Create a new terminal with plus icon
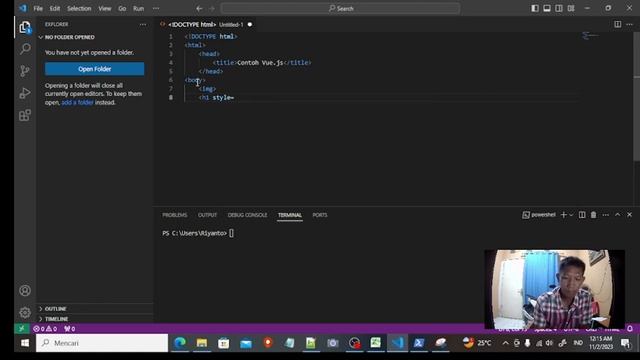Screen dimensions: 640x360 coord(563,215)
